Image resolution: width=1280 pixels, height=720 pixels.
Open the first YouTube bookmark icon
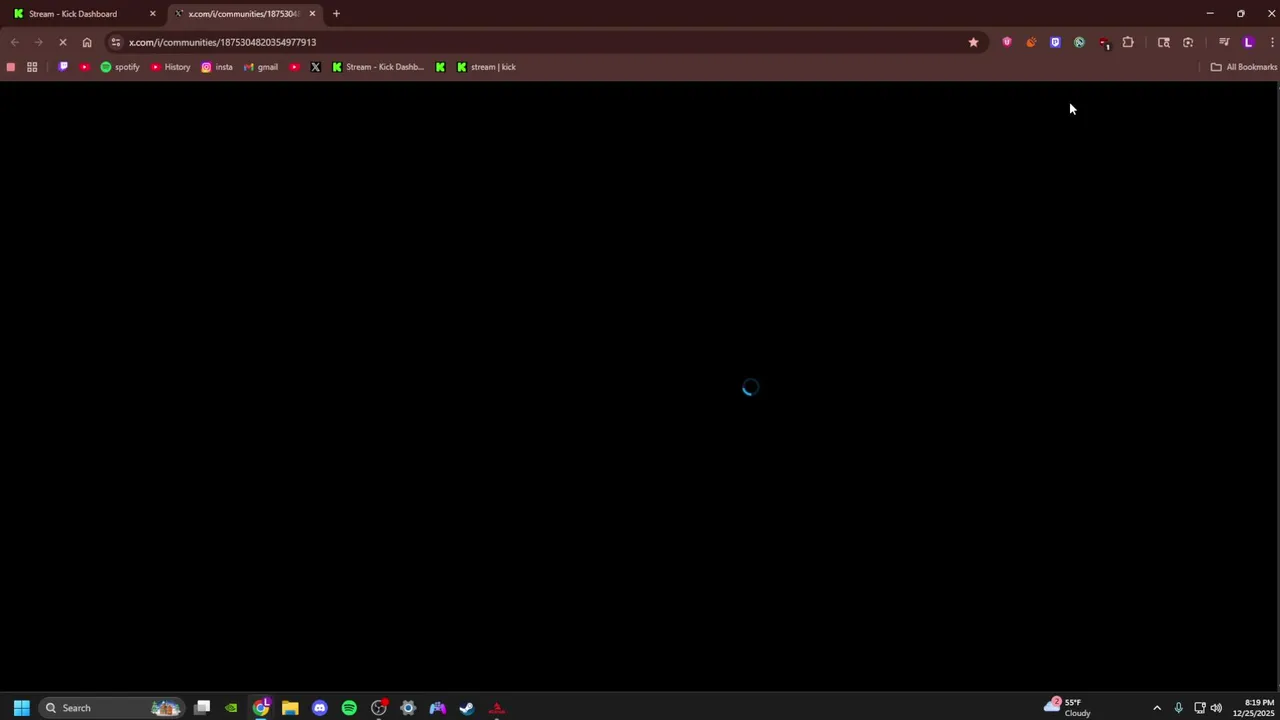(x=84, y=67)
